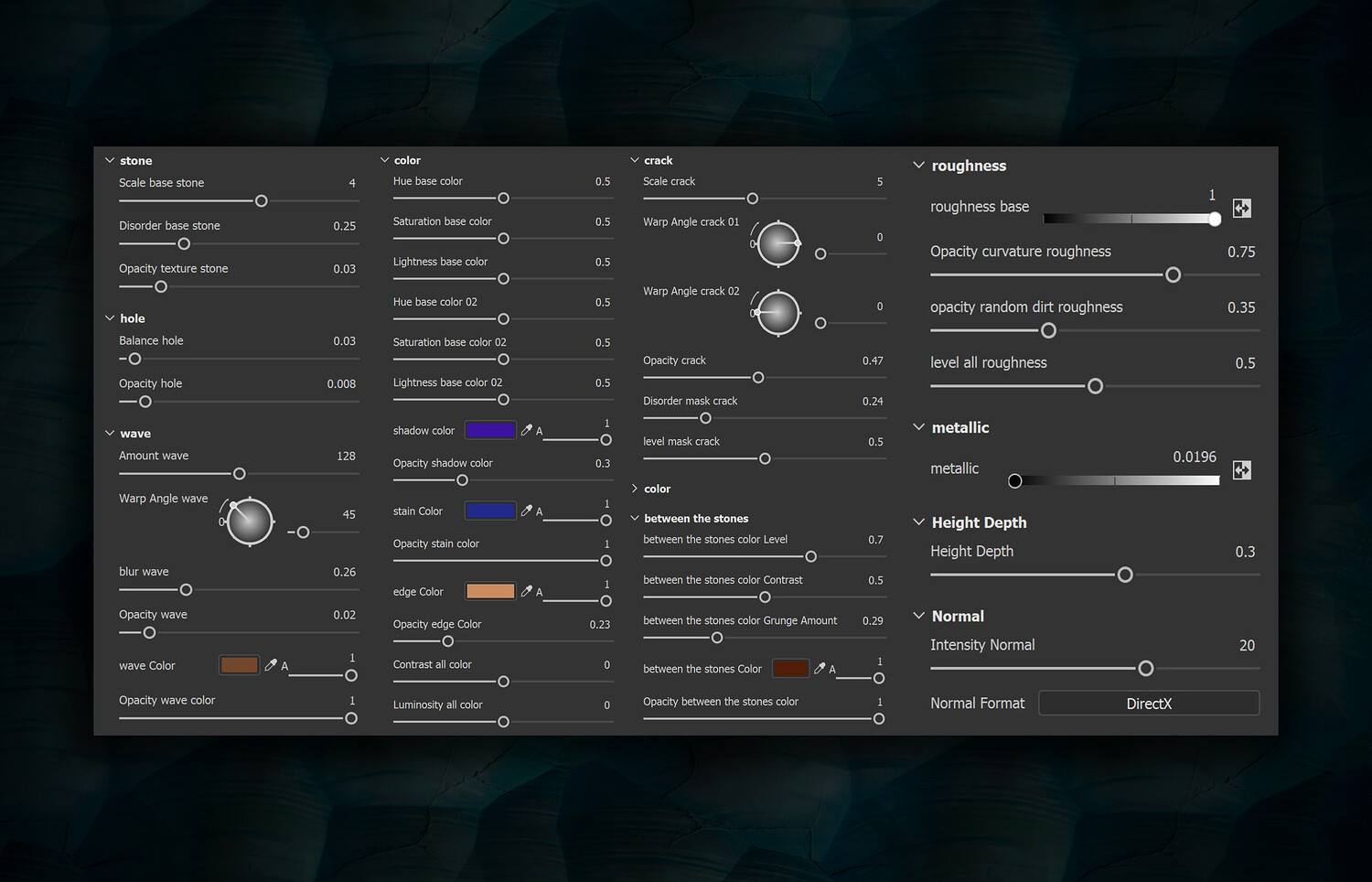Viewport: 1372px width, 882px height.
Task: Expand the collapsed color section under crack
Action: (635, 489)
